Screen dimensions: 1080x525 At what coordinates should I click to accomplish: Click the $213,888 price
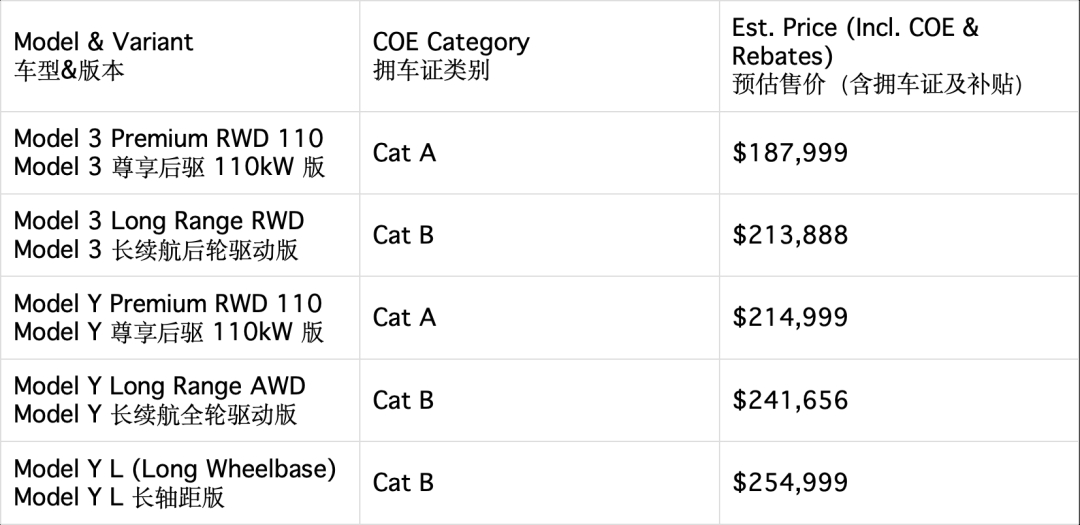click(x=790, y=235)
